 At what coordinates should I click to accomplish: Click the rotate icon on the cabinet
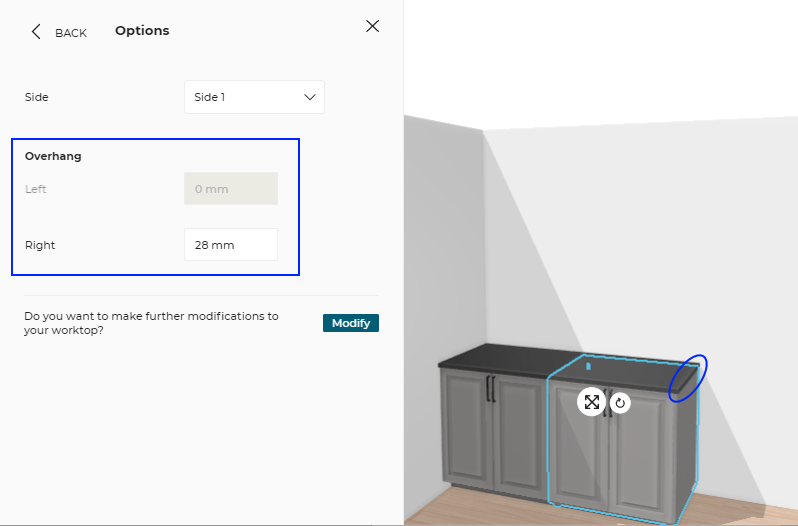coord(620,403)
